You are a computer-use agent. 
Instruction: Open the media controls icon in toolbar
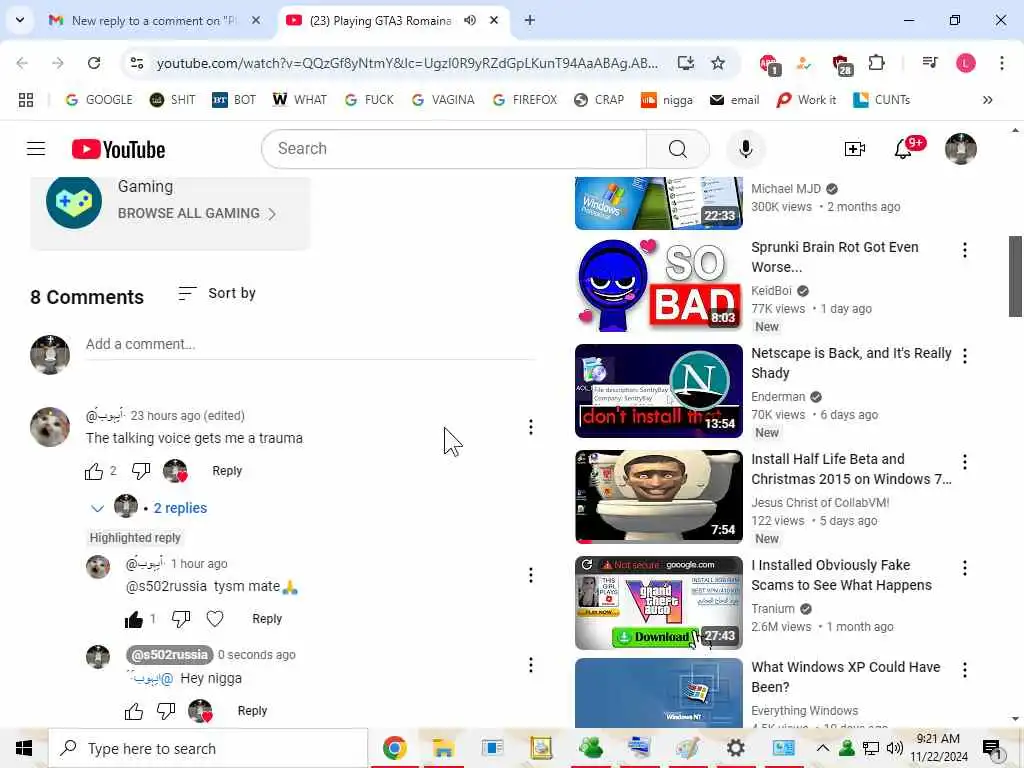point(930,63)
